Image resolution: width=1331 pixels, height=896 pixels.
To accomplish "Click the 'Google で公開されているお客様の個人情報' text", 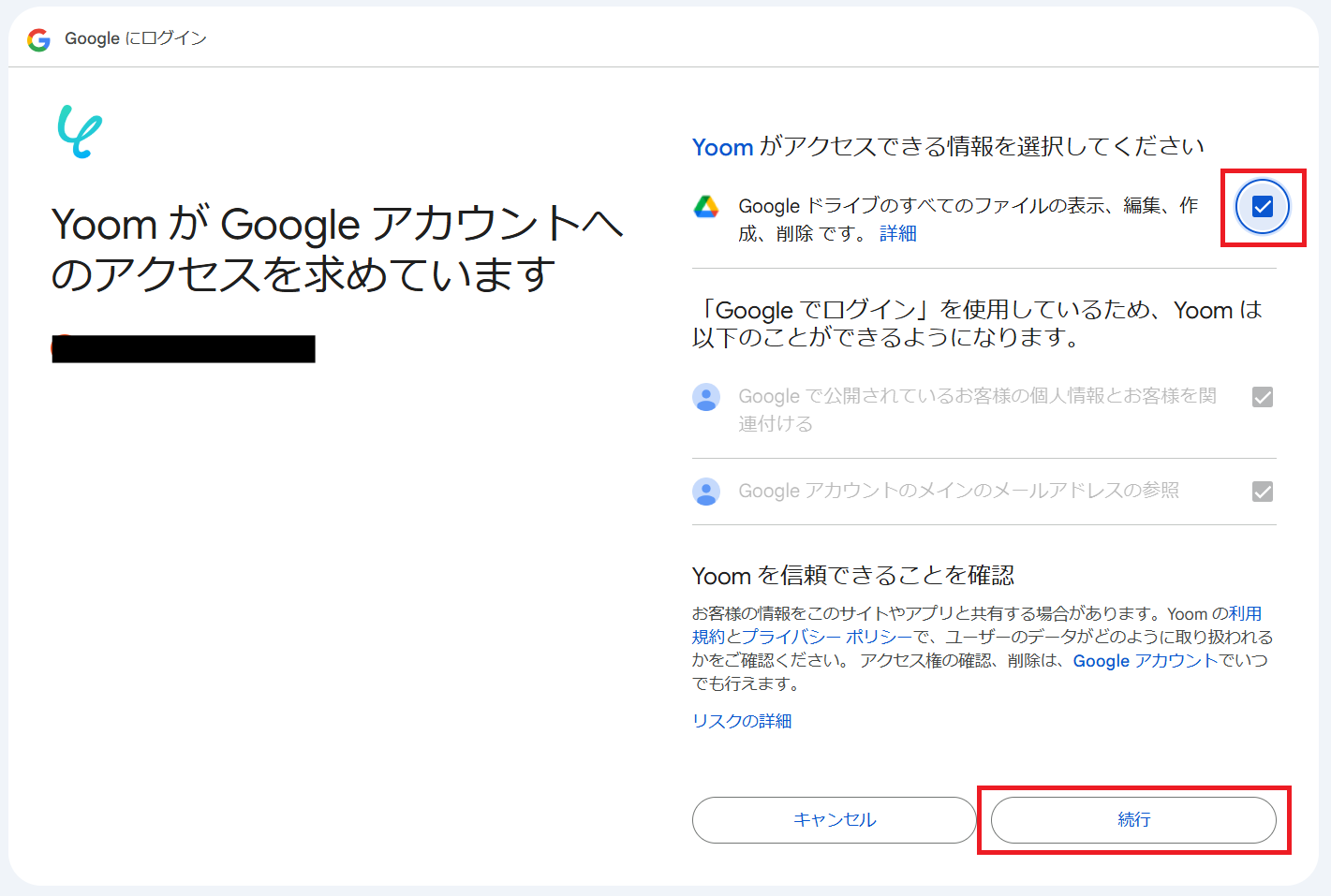I will coord(977,410).
